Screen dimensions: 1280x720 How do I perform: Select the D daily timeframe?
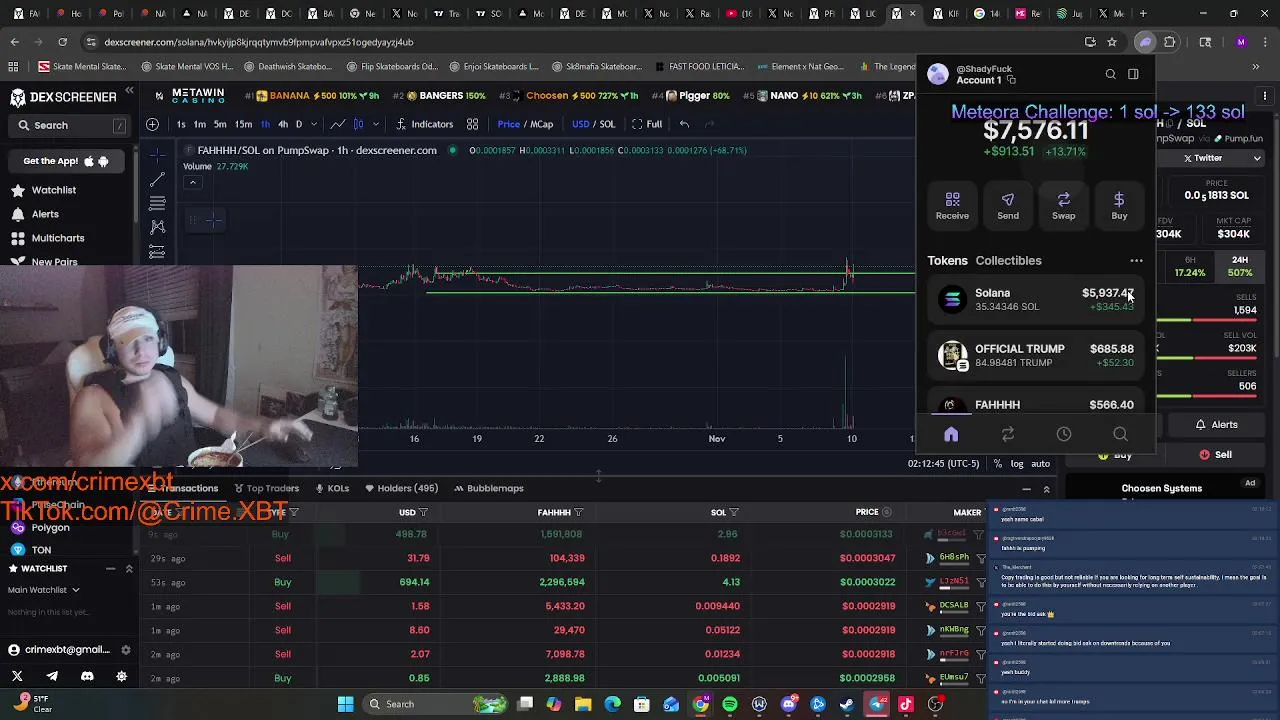click(x=298, y=124)
